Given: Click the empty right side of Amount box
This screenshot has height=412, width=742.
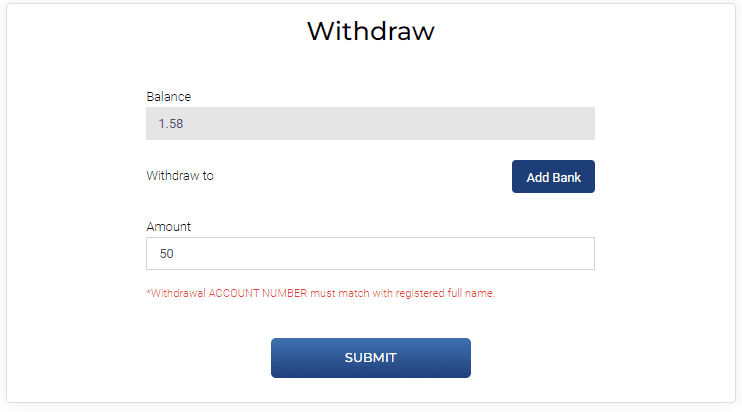Looking at the screenshot, I should [473, 254].
